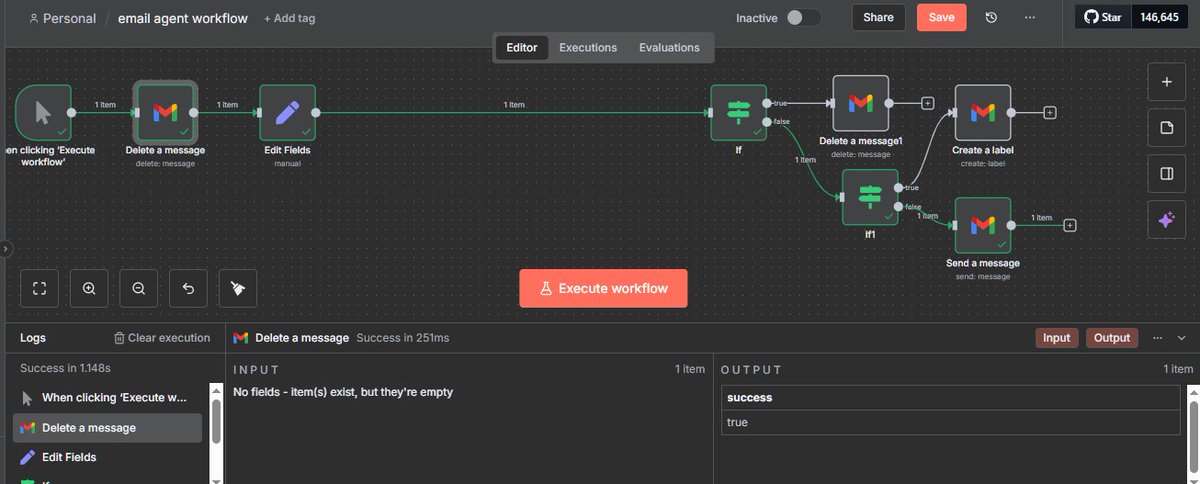This screenshot has height=484, width=1200.
Task: Open the AI assistant sparkle button
Action: [1166, 221]
